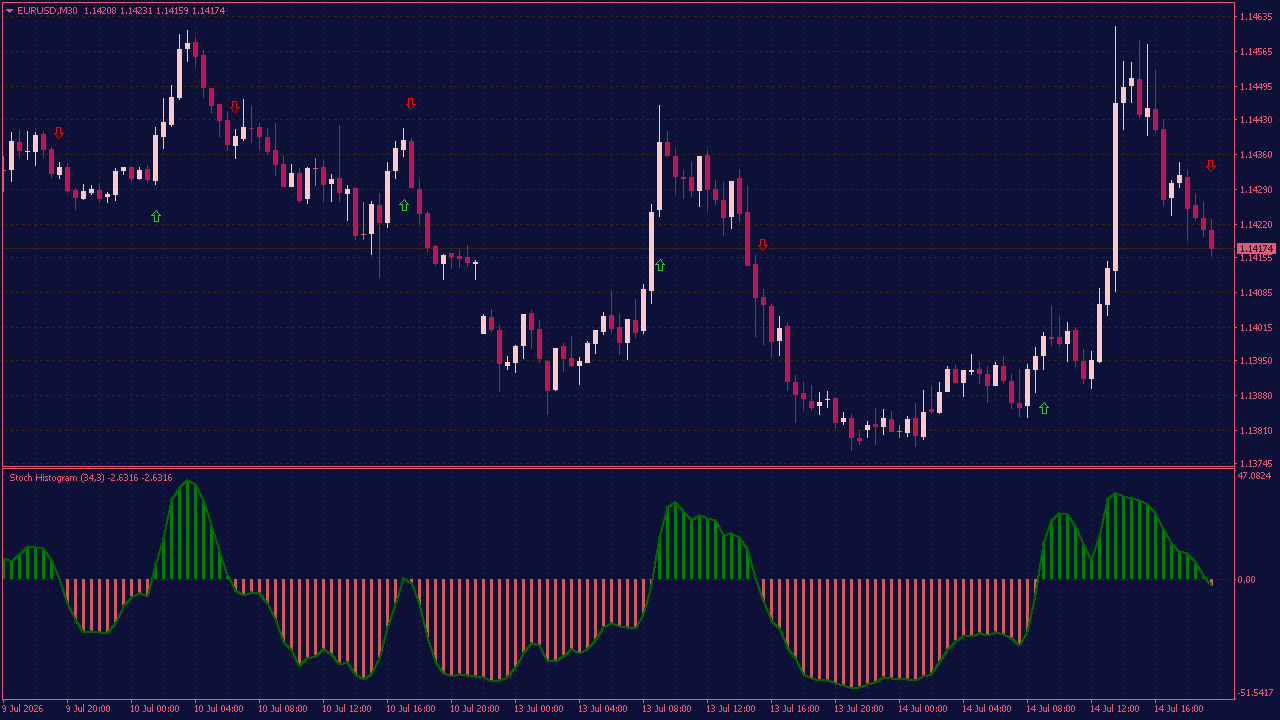Viewport: 1280px width, 720px height.
Task: Click the 10 Jul 00:00 time label
Action: 154,709
